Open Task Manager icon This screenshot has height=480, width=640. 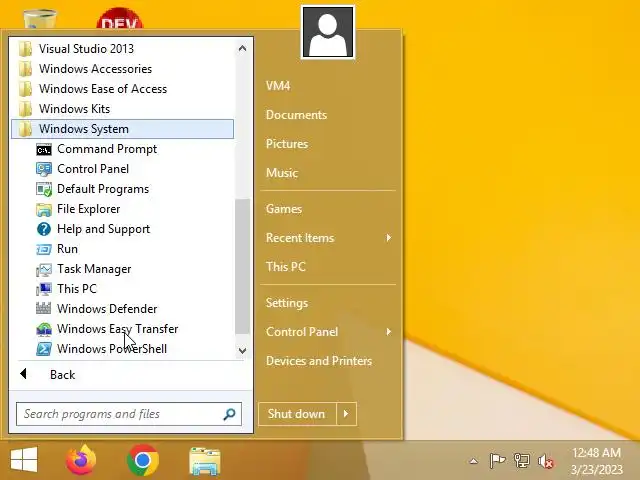[44, 269]
